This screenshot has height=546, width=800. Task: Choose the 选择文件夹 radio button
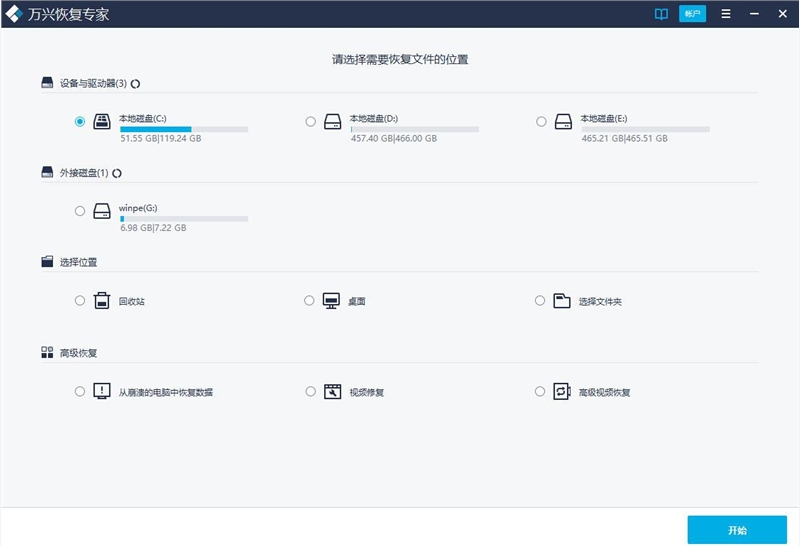pyautogui.click(x=540, y=301)
